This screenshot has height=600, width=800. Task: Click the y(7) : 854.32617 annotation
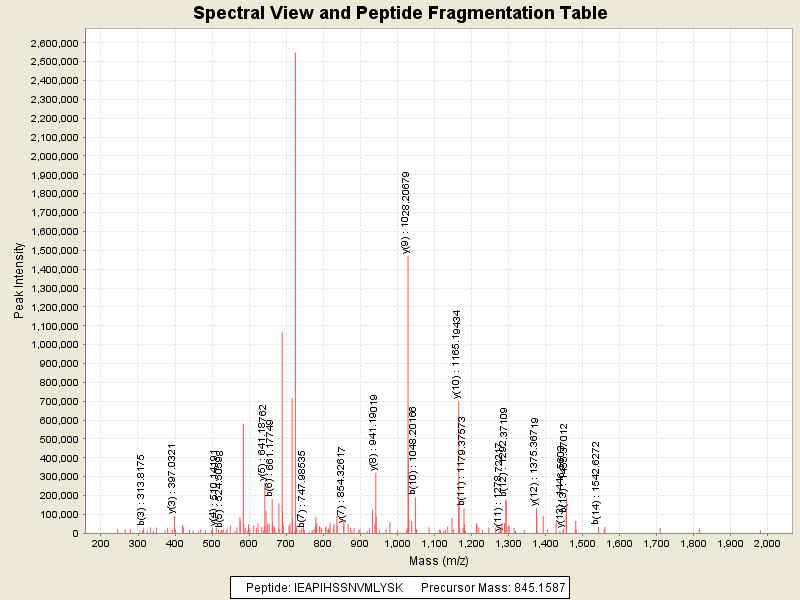[x=341, y=484]
